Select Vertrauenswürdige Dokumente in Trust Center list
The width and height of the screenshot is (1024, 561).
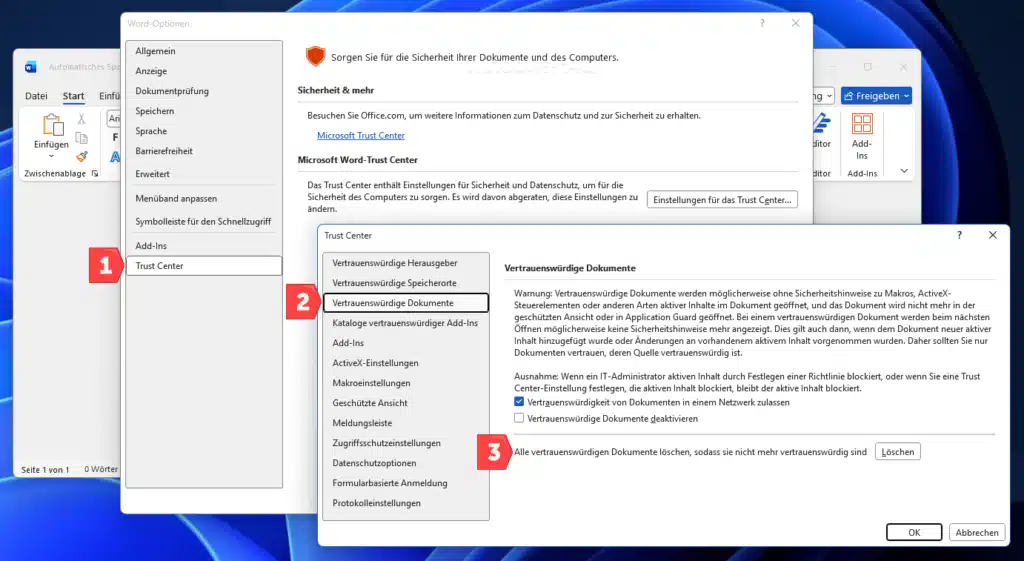406,303
